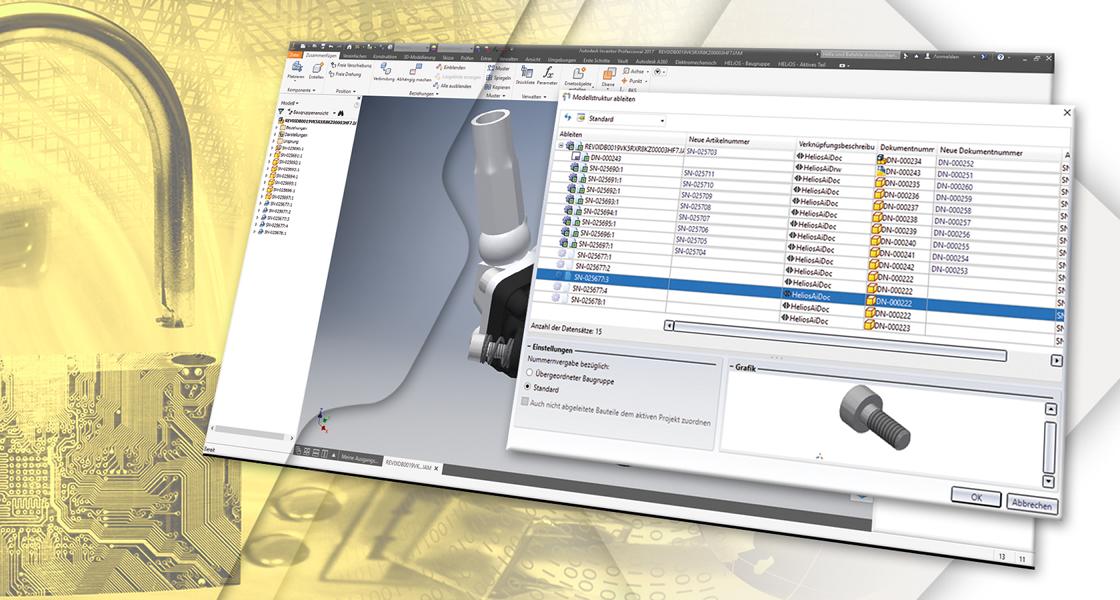Select the Ebene work plane tool
The image size is (1120, 600).
click(609, 77)
